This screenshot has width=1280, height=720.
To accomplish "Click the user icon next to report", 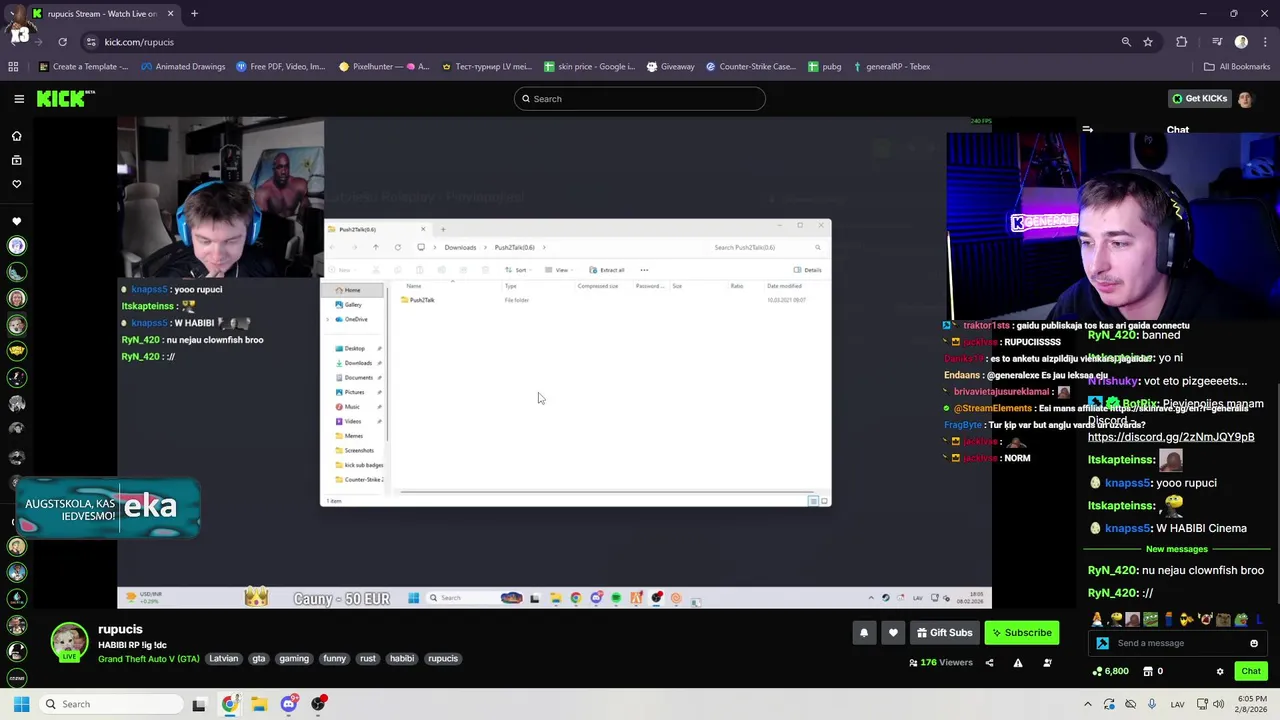I will [x=1047, y=662].
